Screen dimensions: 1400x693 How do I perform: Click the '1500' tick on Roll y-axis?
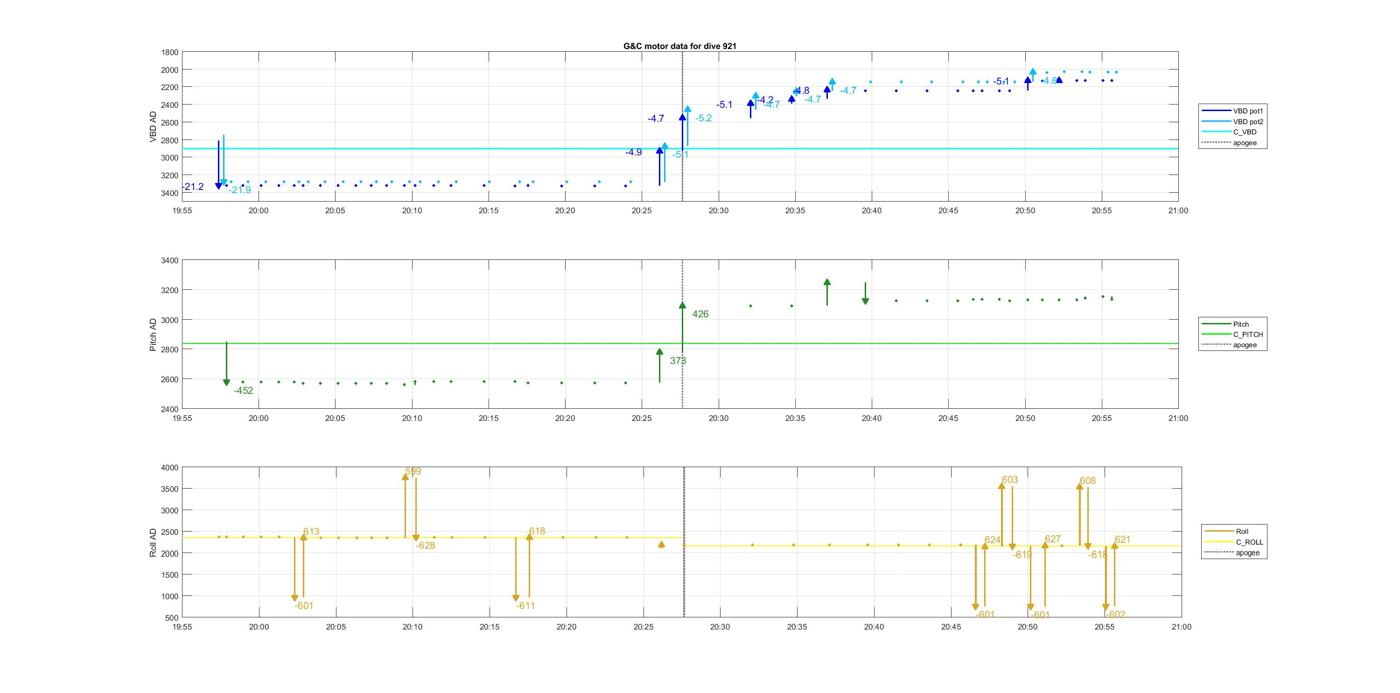point(170,575)
